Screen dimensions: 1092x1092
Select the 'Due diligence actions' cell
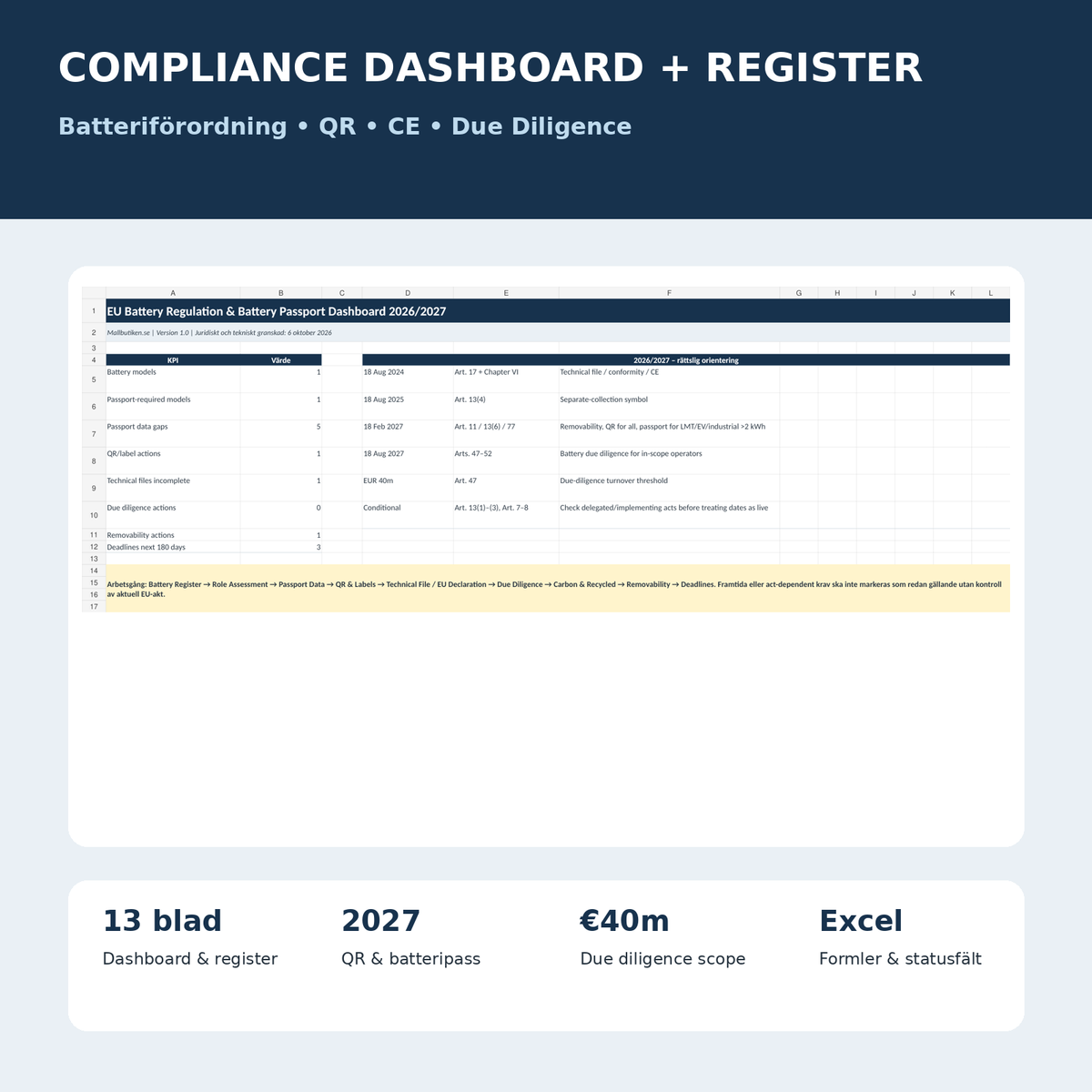173,515
